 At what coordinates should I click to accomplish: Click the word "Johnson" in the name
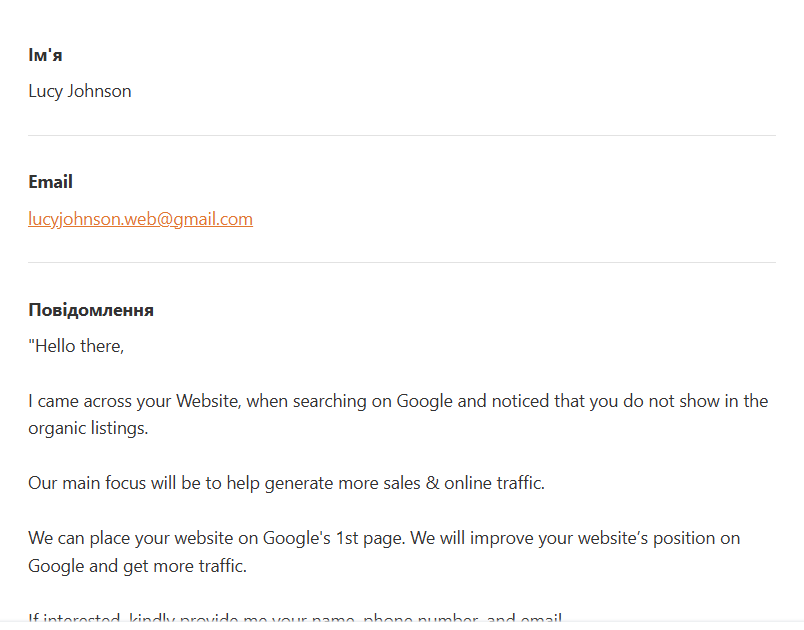(x=99, y=91)
